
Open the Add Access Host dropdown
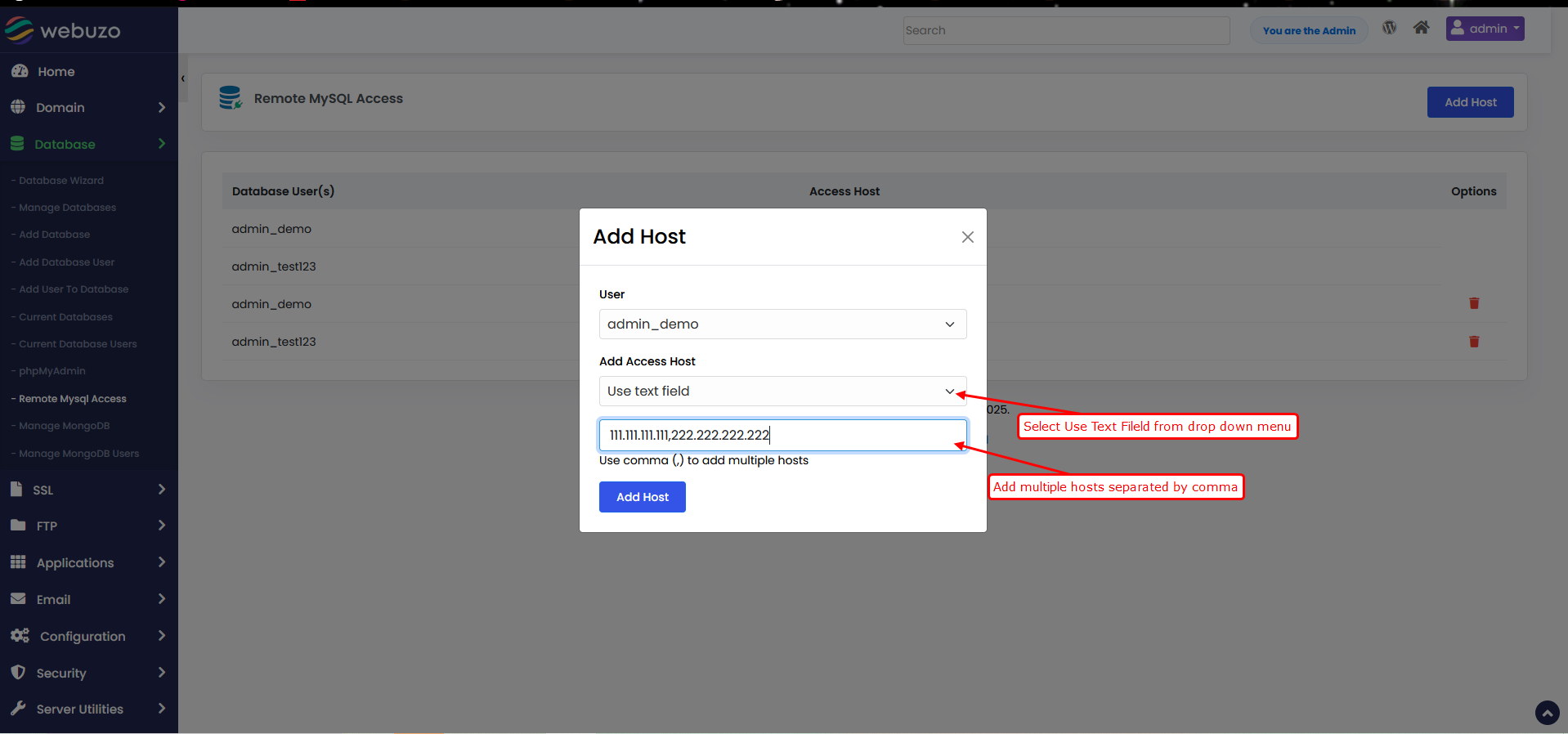(x=782, y=392)
